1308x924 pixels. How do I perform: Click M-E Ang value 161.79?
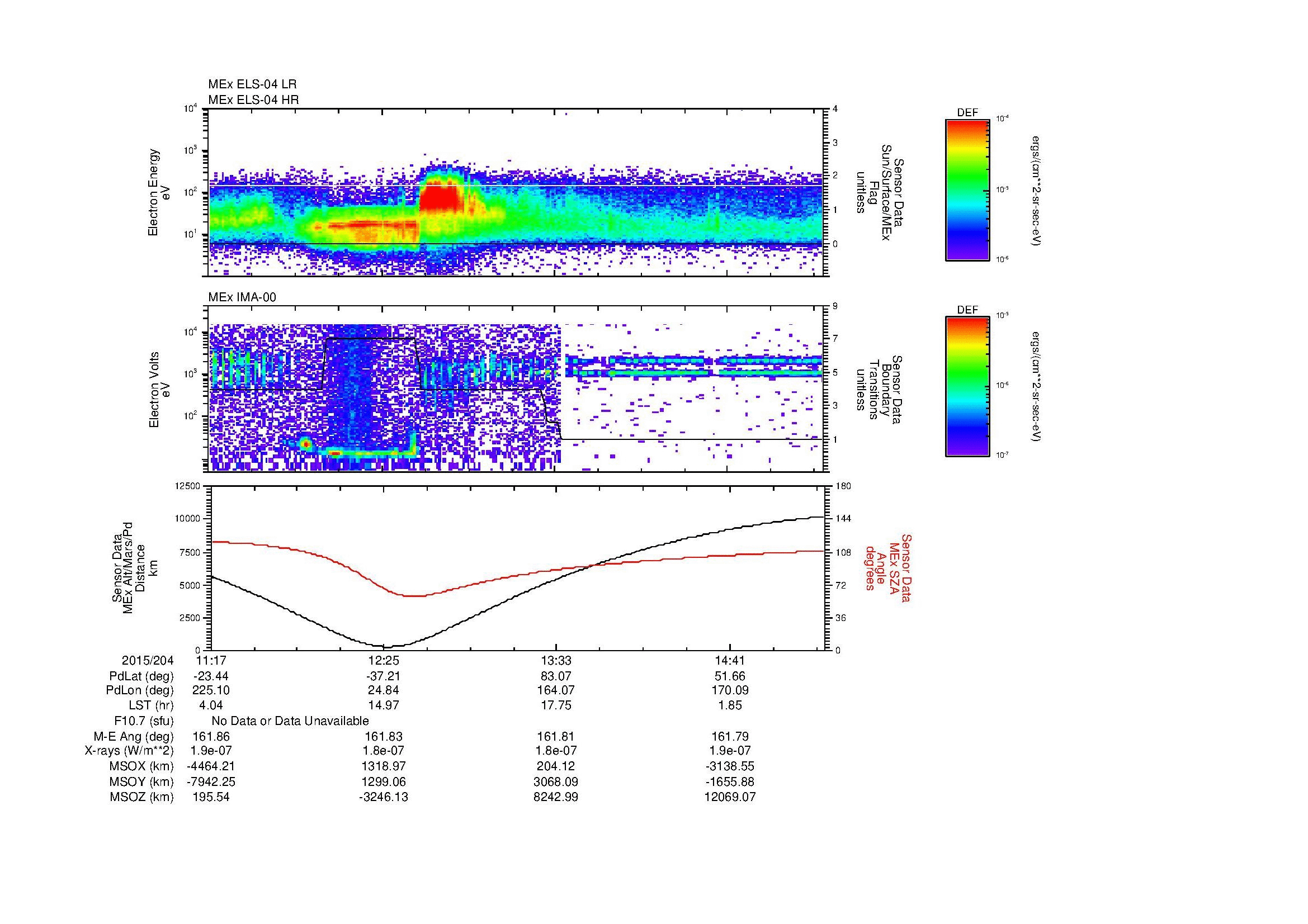[730, 737]
